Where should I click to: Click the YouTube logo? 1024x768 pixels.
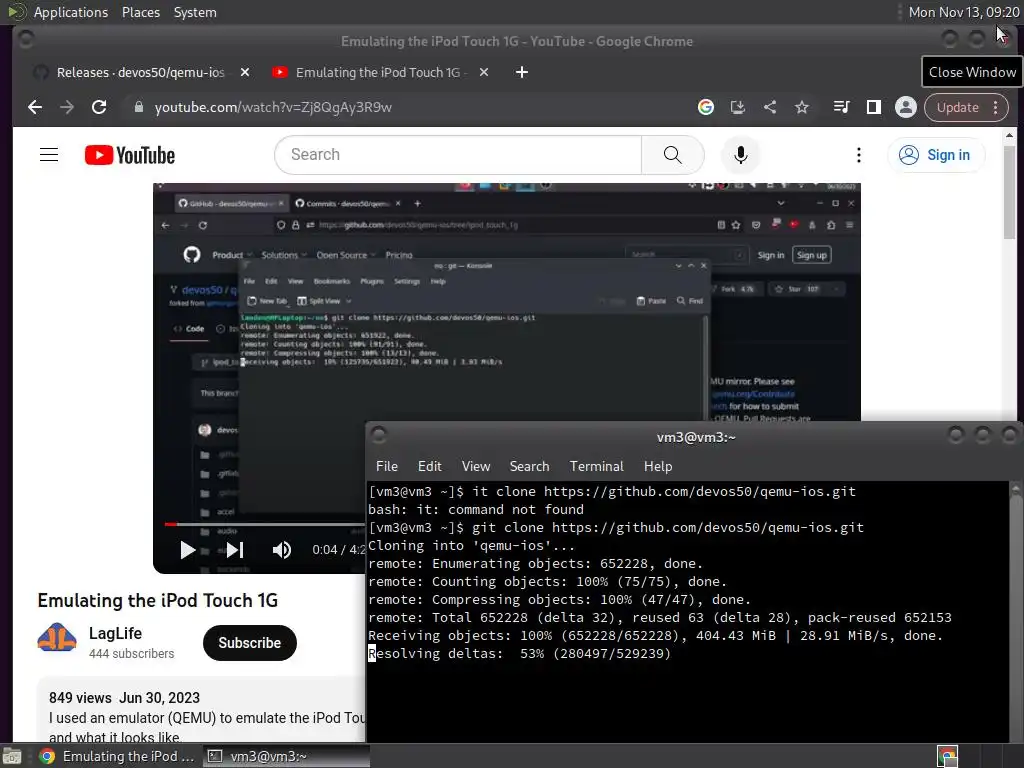point(130,155)
